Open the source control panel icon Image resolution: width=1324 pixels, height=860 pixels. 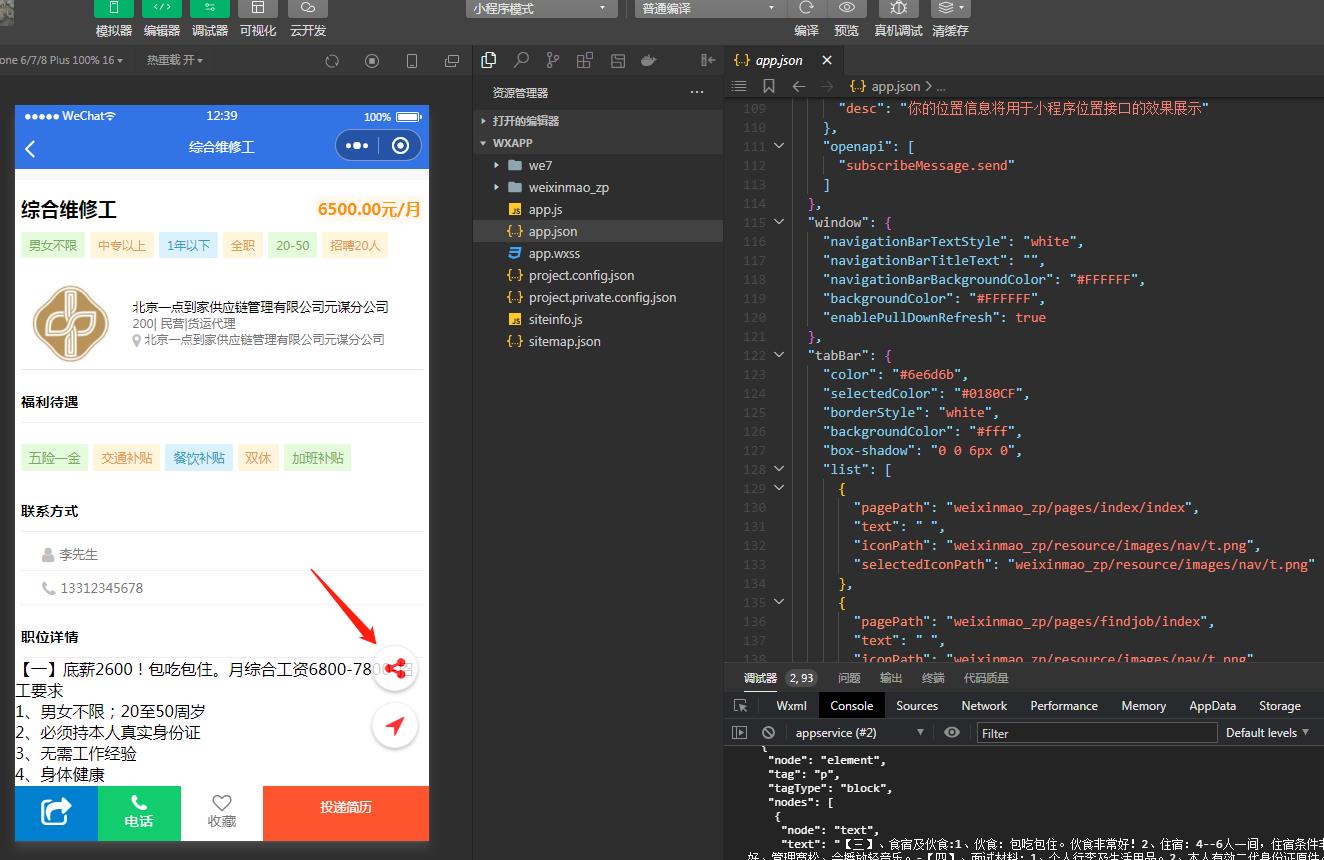pyautogui.click(x=553, y=60)
